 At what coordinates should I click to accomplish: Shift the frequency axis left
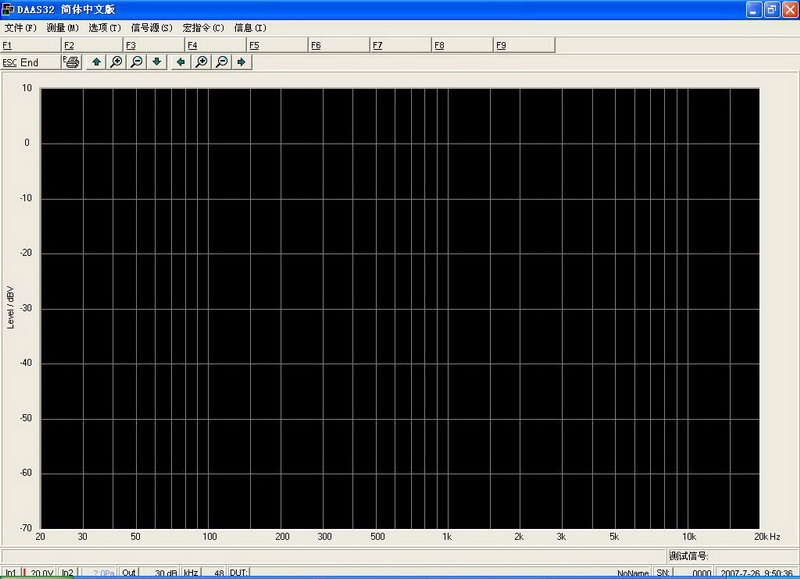pos(181,62)
